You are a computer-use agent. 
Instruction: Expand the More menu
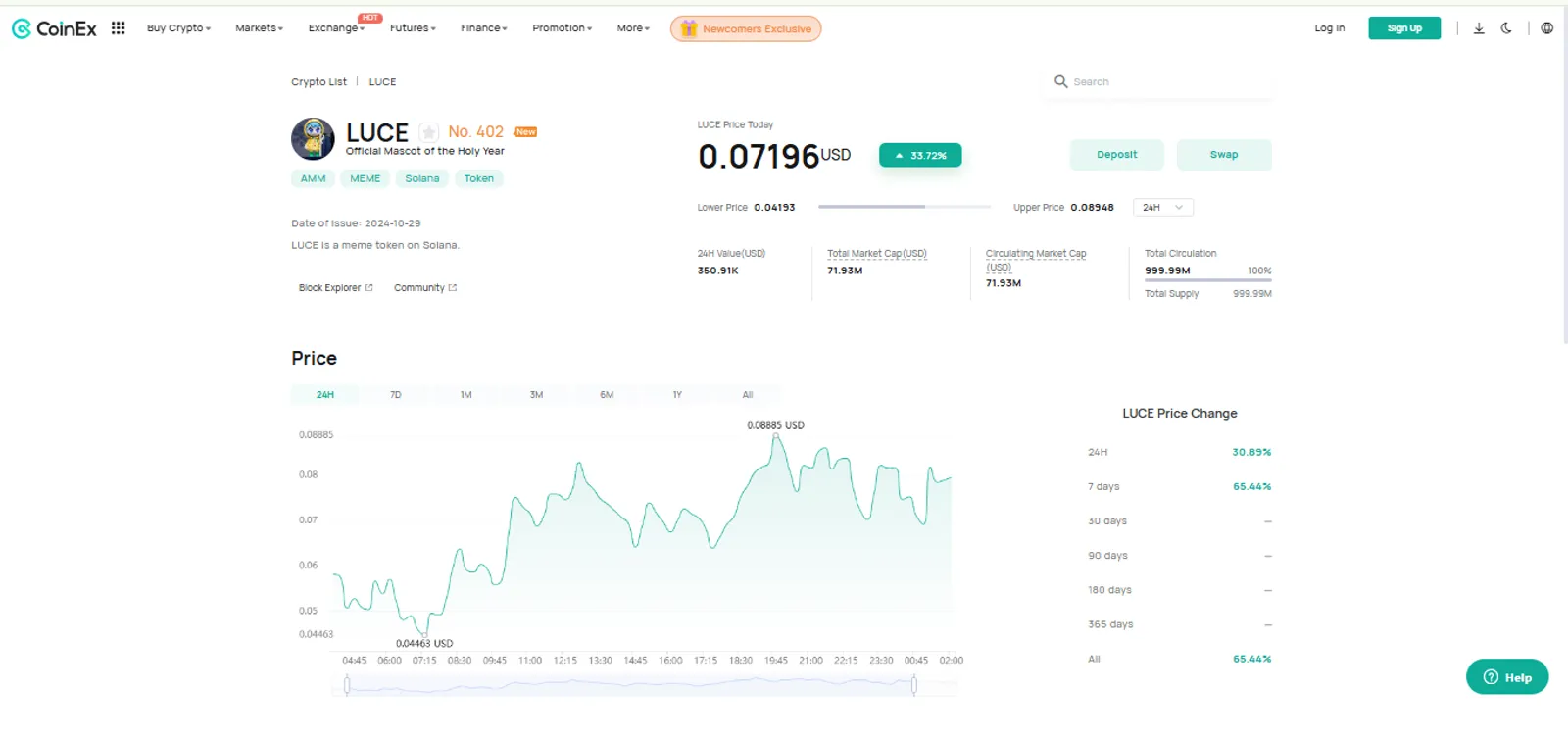click(633, 28)
